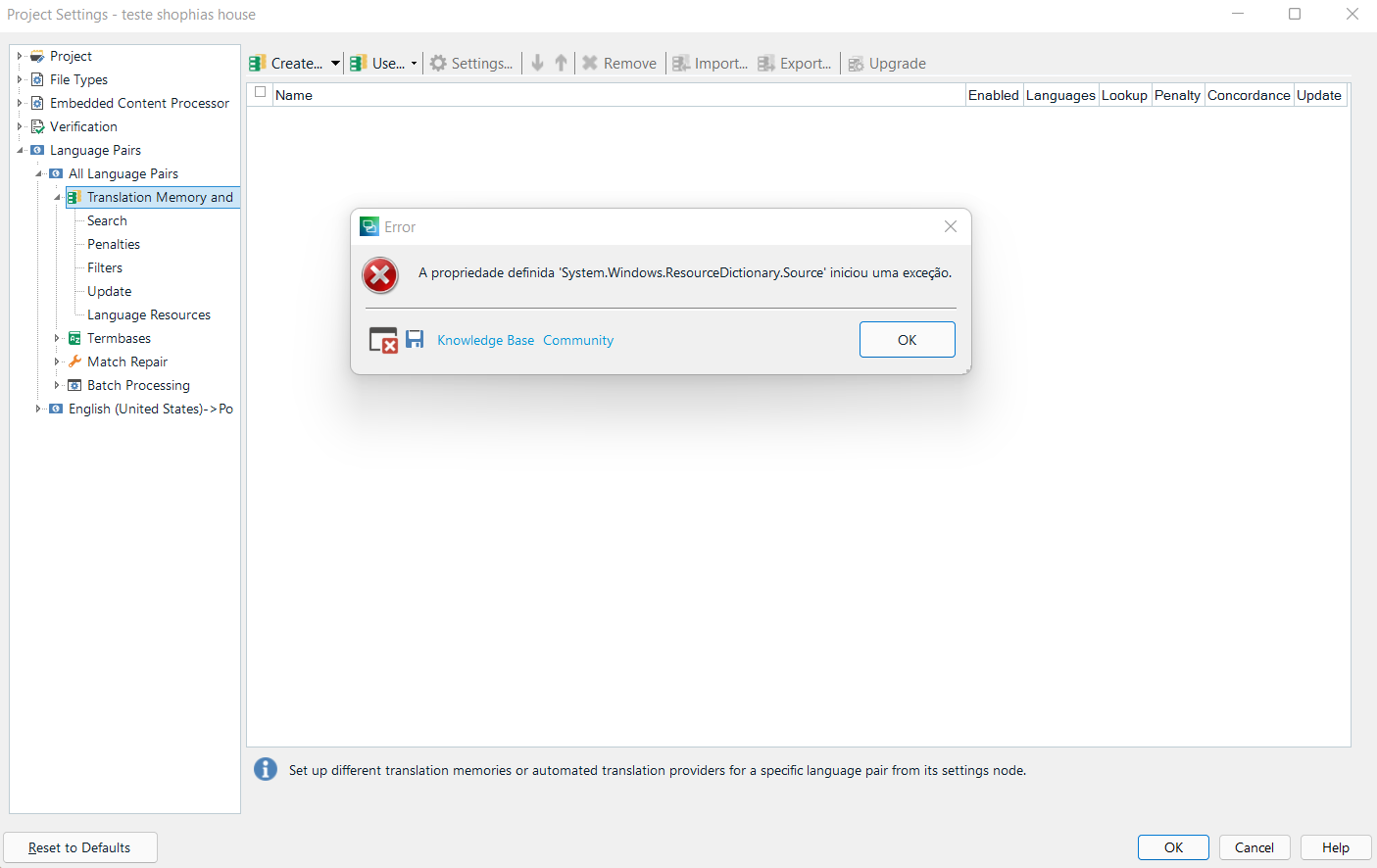Select the Update tree item
1377x868 pixels.
(109, 291)
